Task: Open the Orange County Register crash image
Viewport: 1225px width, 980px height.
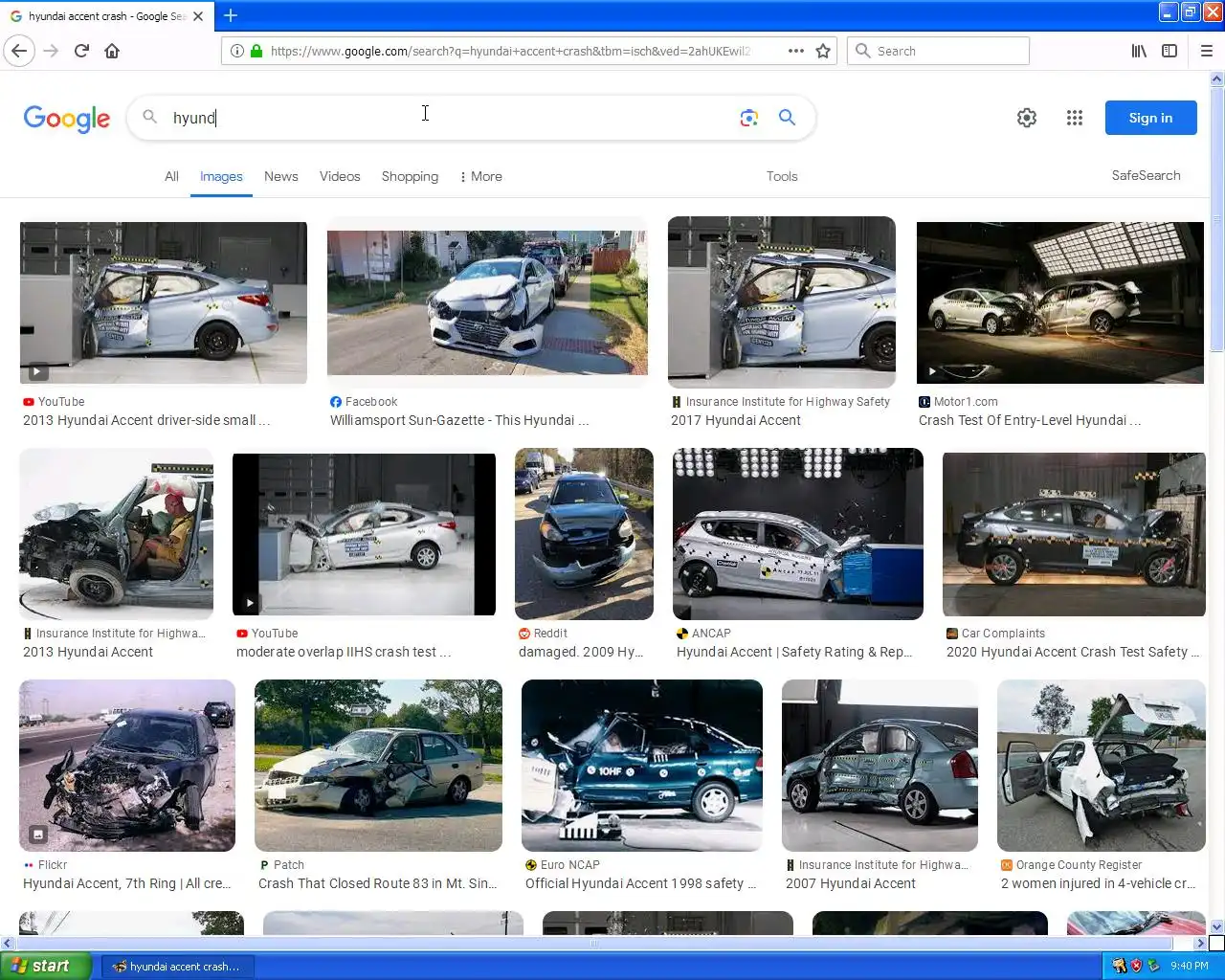Action: [x=1102, y=766]
